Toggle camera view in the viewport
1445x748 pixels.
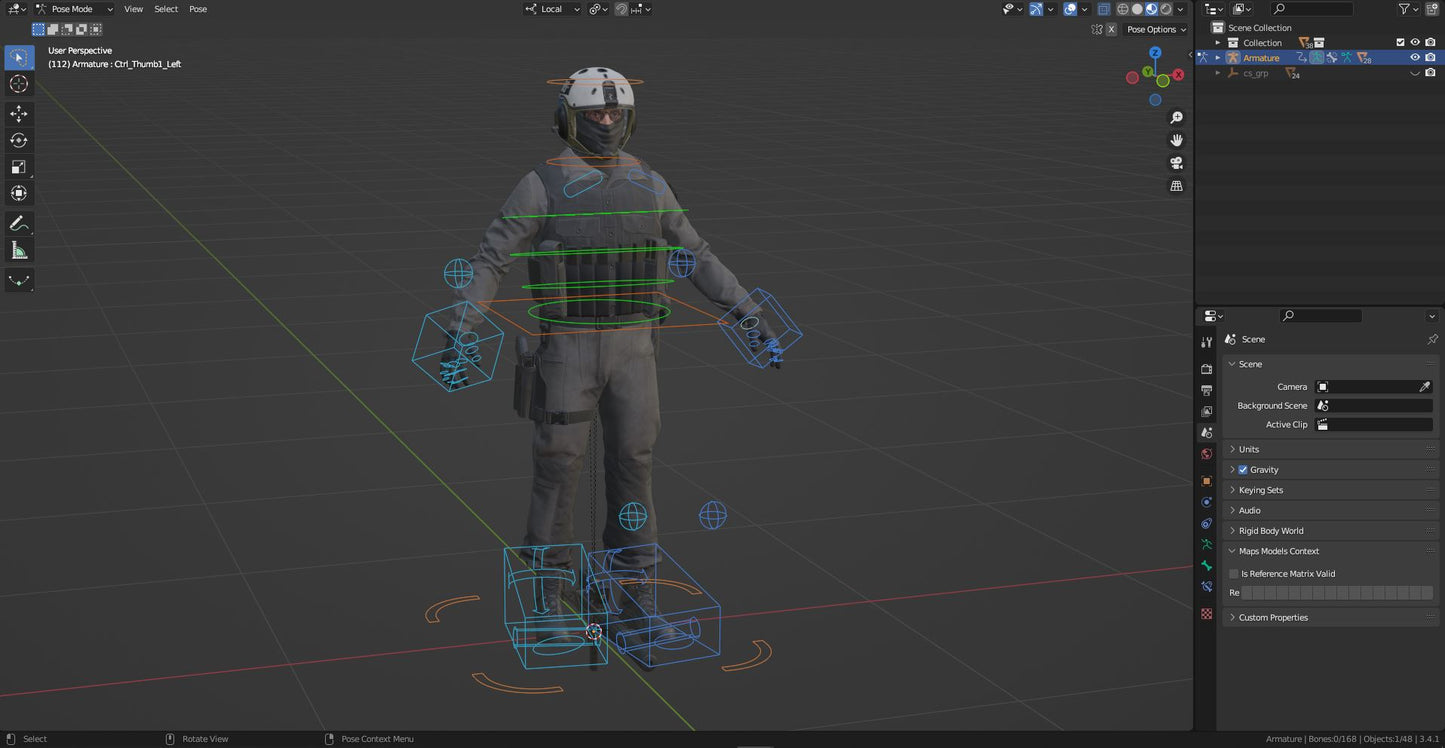[1176, 163]
